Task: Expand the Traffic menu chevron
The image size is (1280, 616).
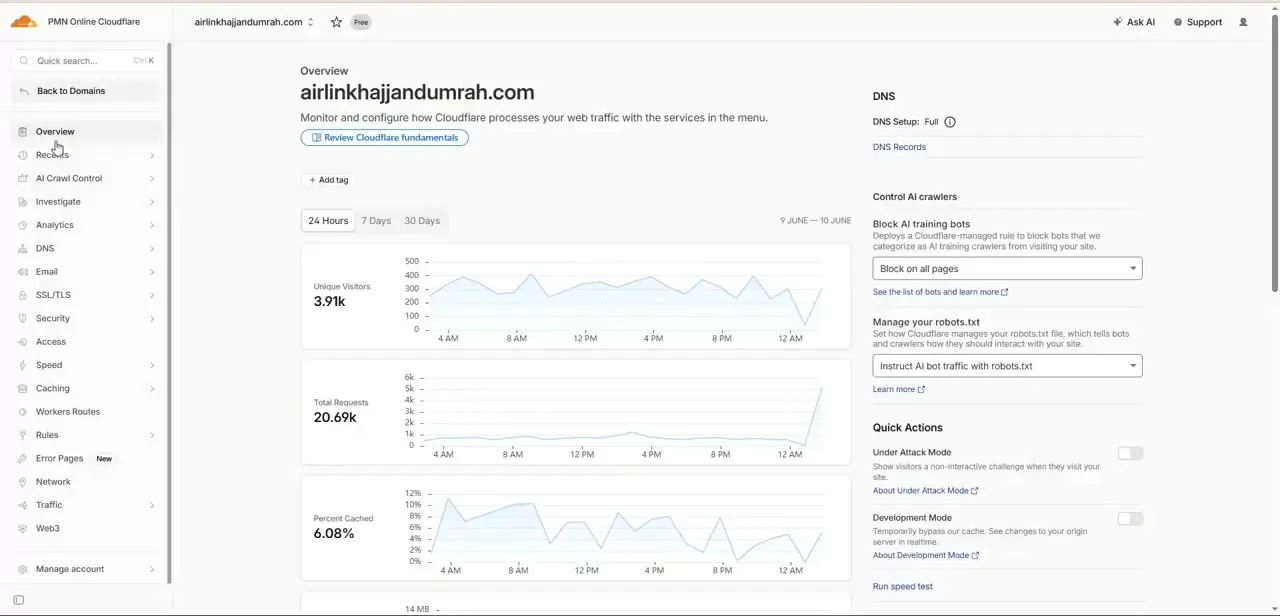Action: [x=152, y=505]
